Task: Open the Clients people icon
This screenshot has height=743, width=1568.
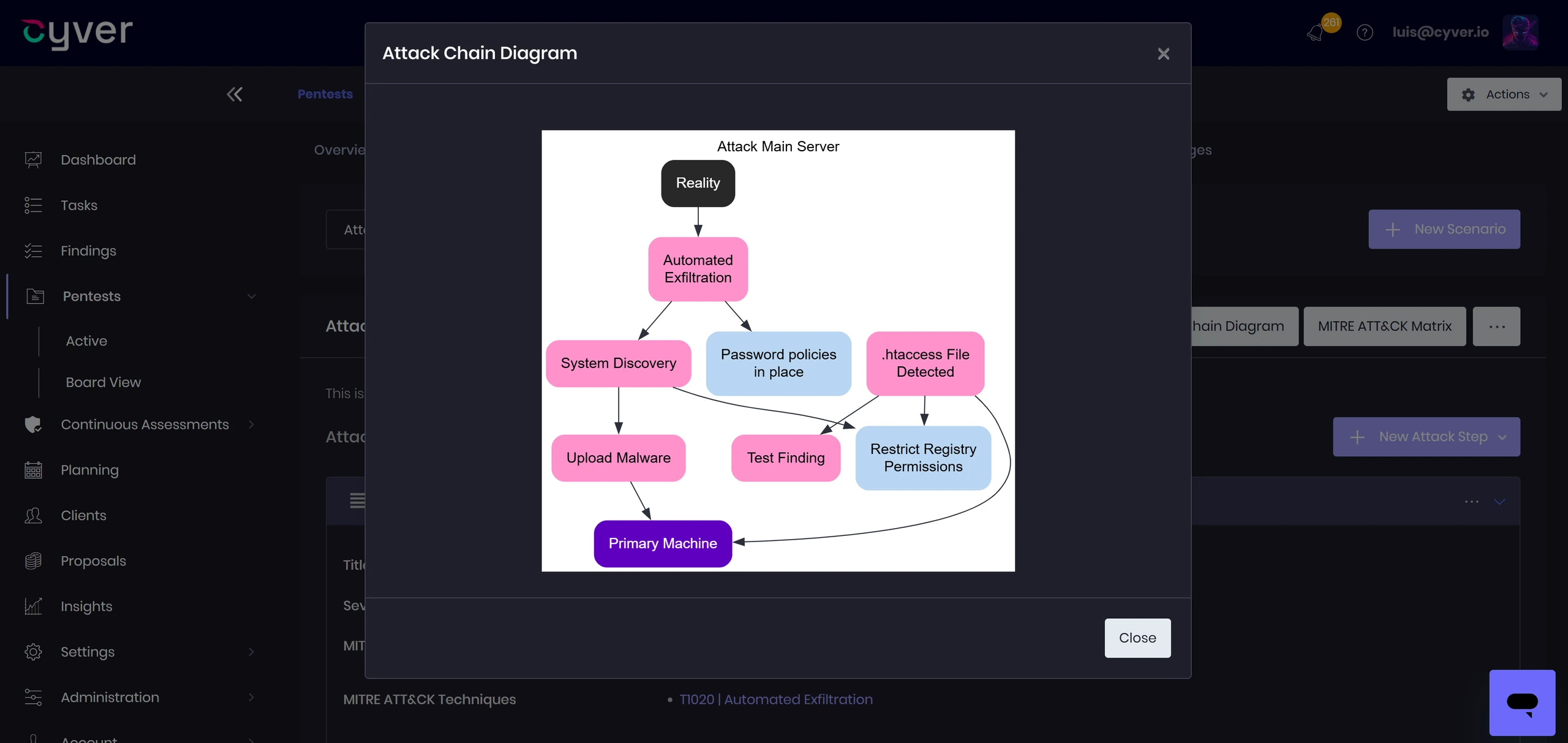Action: (33, 515)
